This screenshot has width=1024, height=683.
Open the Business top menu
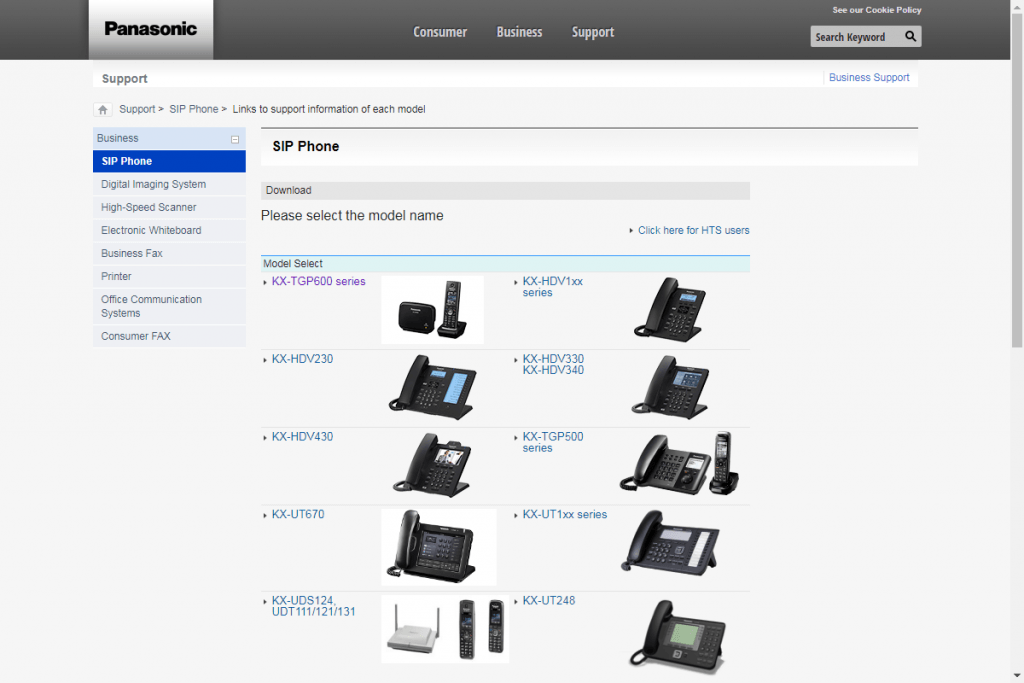click(x=519, y=32)
